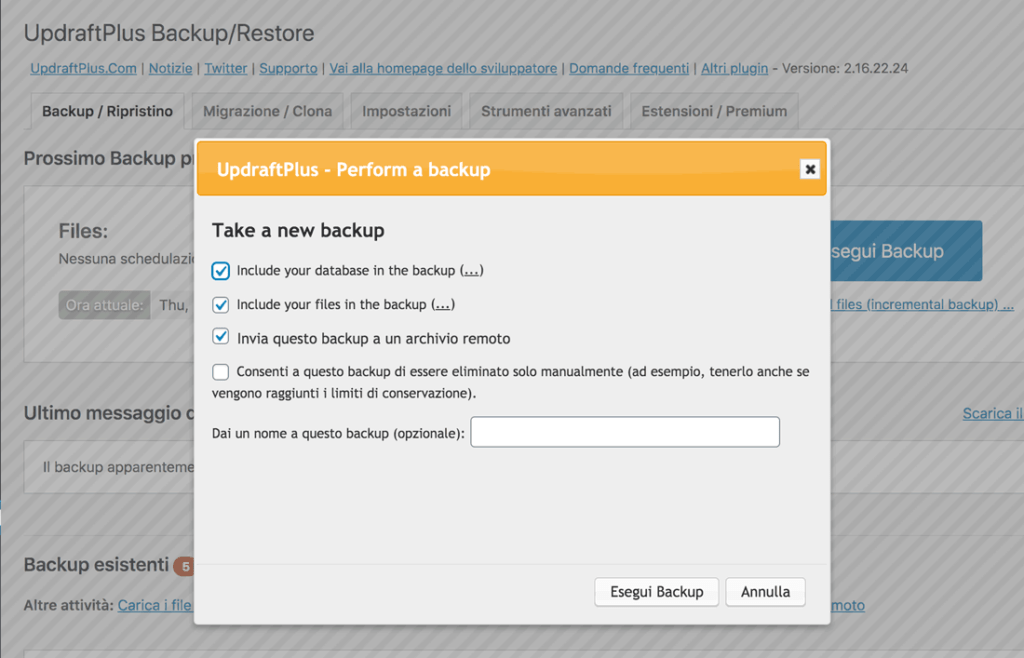Open Estensioni / Premium tab
Viewport: 1024px width, 658px height.
(x=714, y=111)
